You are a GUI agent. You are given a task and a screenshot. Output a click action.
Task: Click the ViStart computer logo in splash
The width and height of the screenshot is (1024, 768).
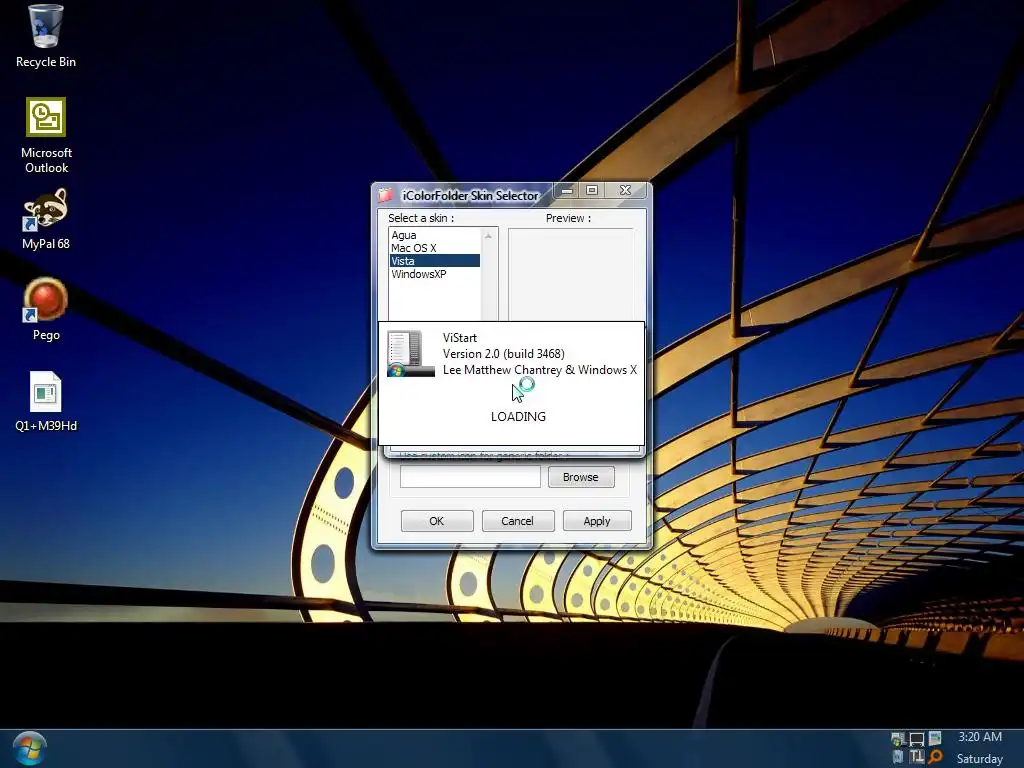point(410,353)
